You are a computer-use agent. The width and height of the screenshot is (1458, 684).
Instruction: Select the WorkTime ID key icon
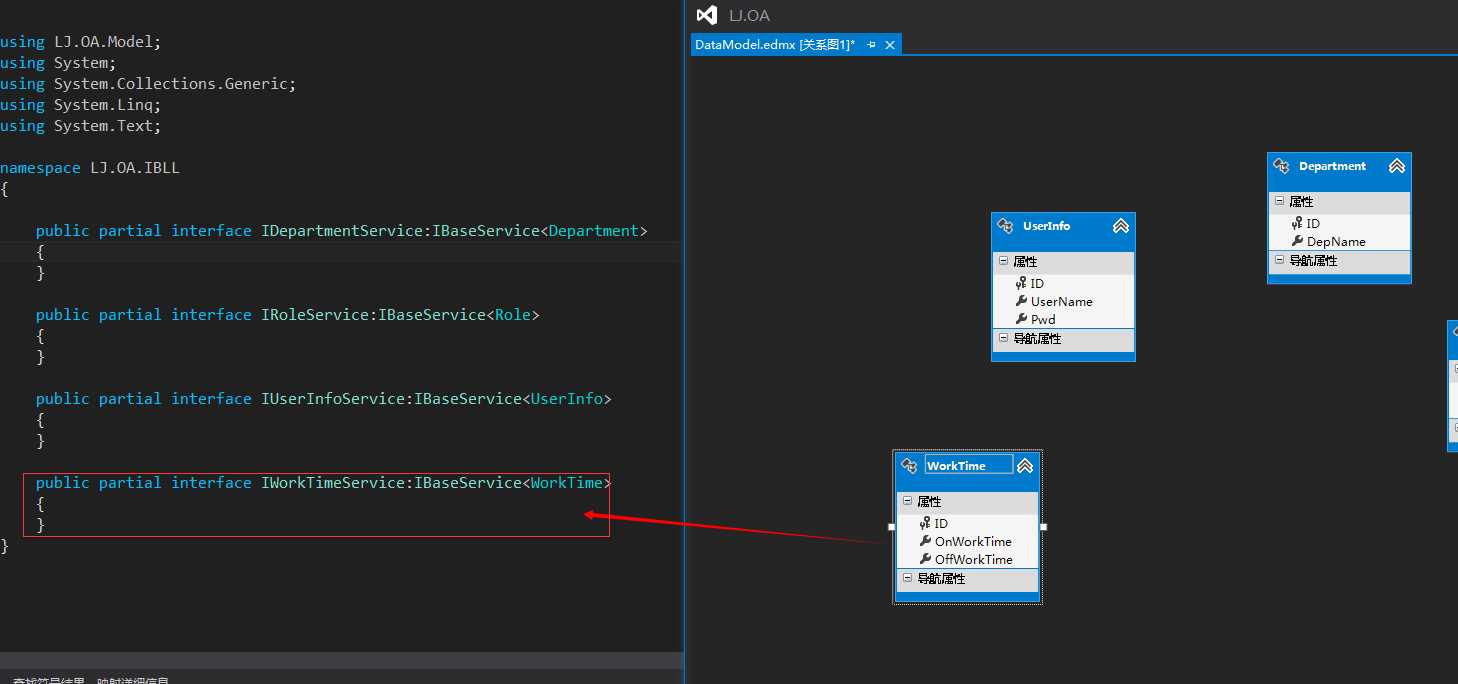925,523
